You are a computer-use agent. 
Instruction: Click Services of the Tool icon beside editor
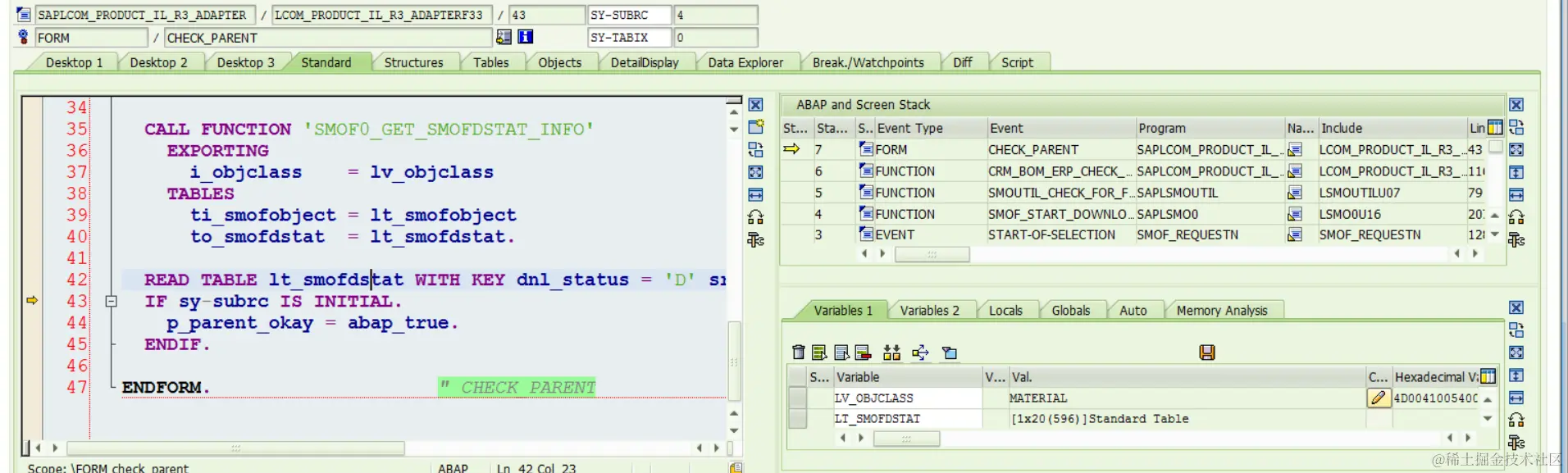point(755,239)
